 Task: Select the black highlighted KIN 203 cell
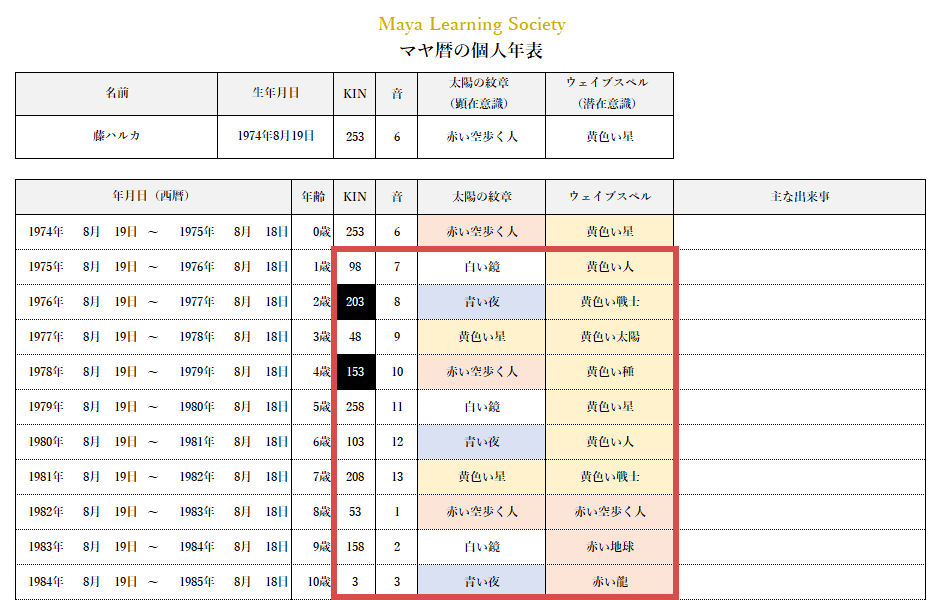pyautogui.click(x=355, y=302)
